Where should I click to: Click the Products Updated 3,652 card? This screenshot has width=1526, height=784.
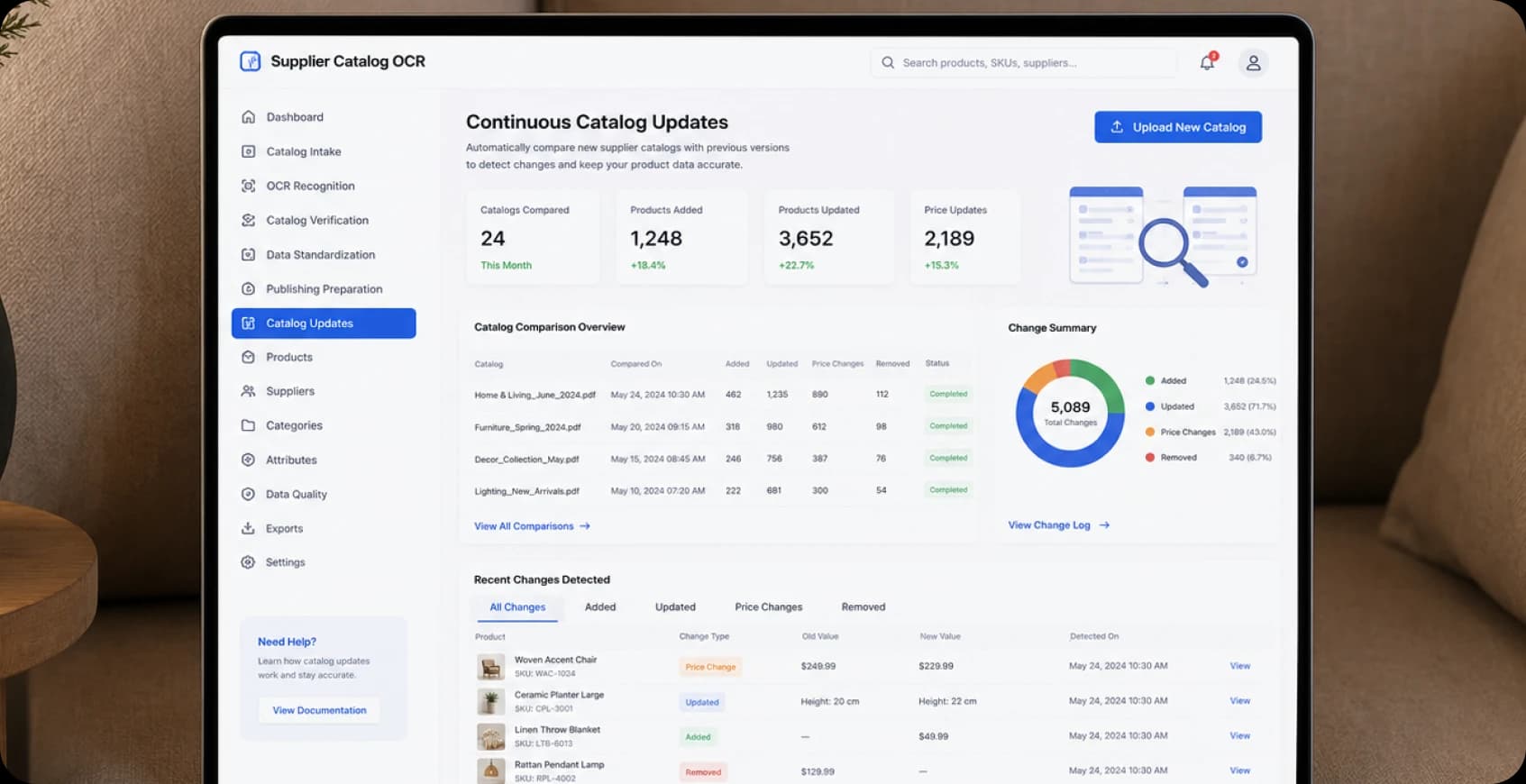829,237
